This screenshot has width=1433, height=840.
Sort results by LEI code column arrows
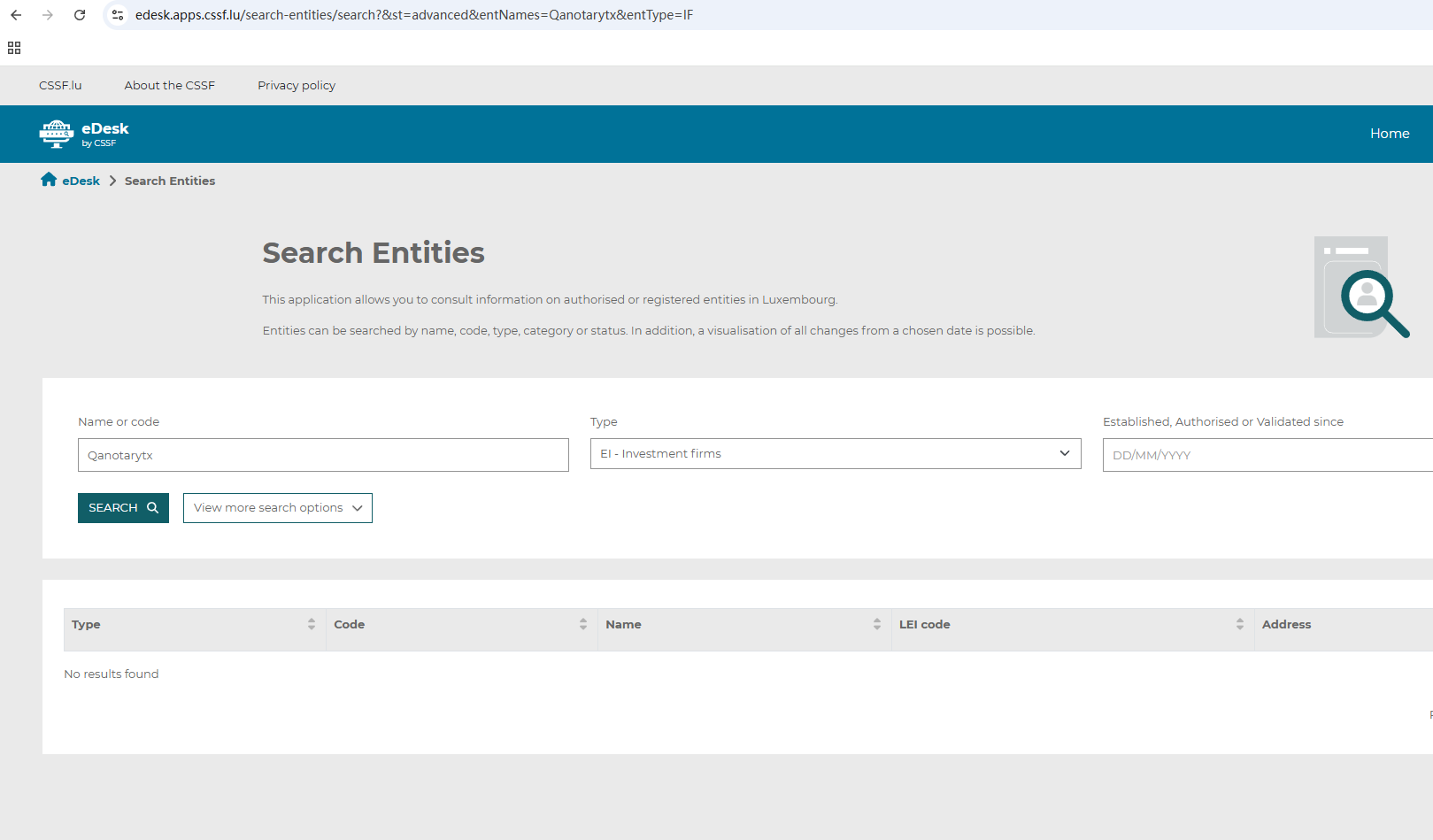tap(1240, 624)
